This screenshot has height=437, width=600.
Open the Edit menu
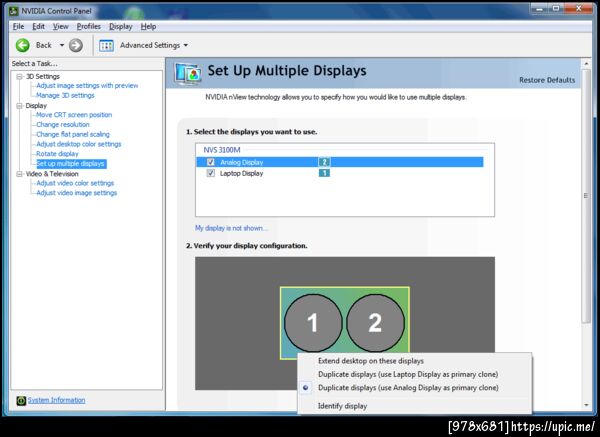coord(38,26)
